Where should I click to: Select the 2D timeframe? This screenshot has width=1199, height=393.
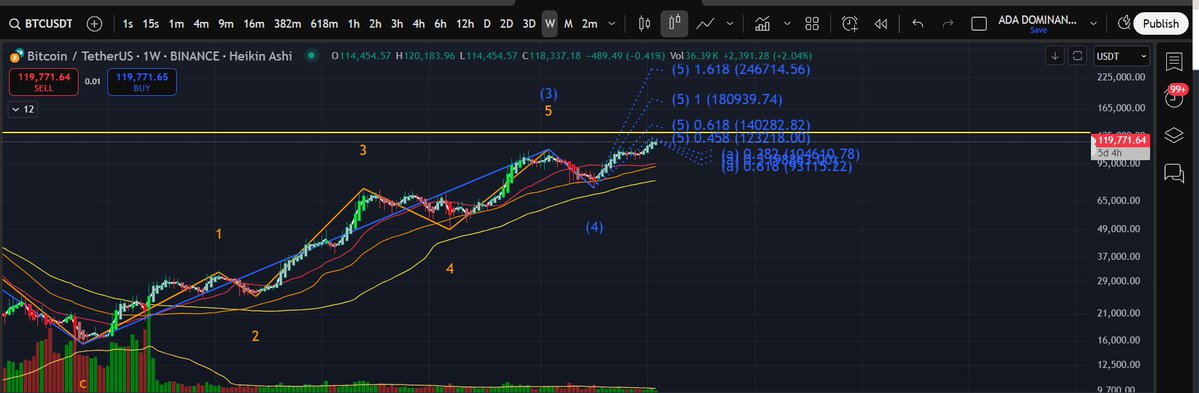[x=507, y=24]
